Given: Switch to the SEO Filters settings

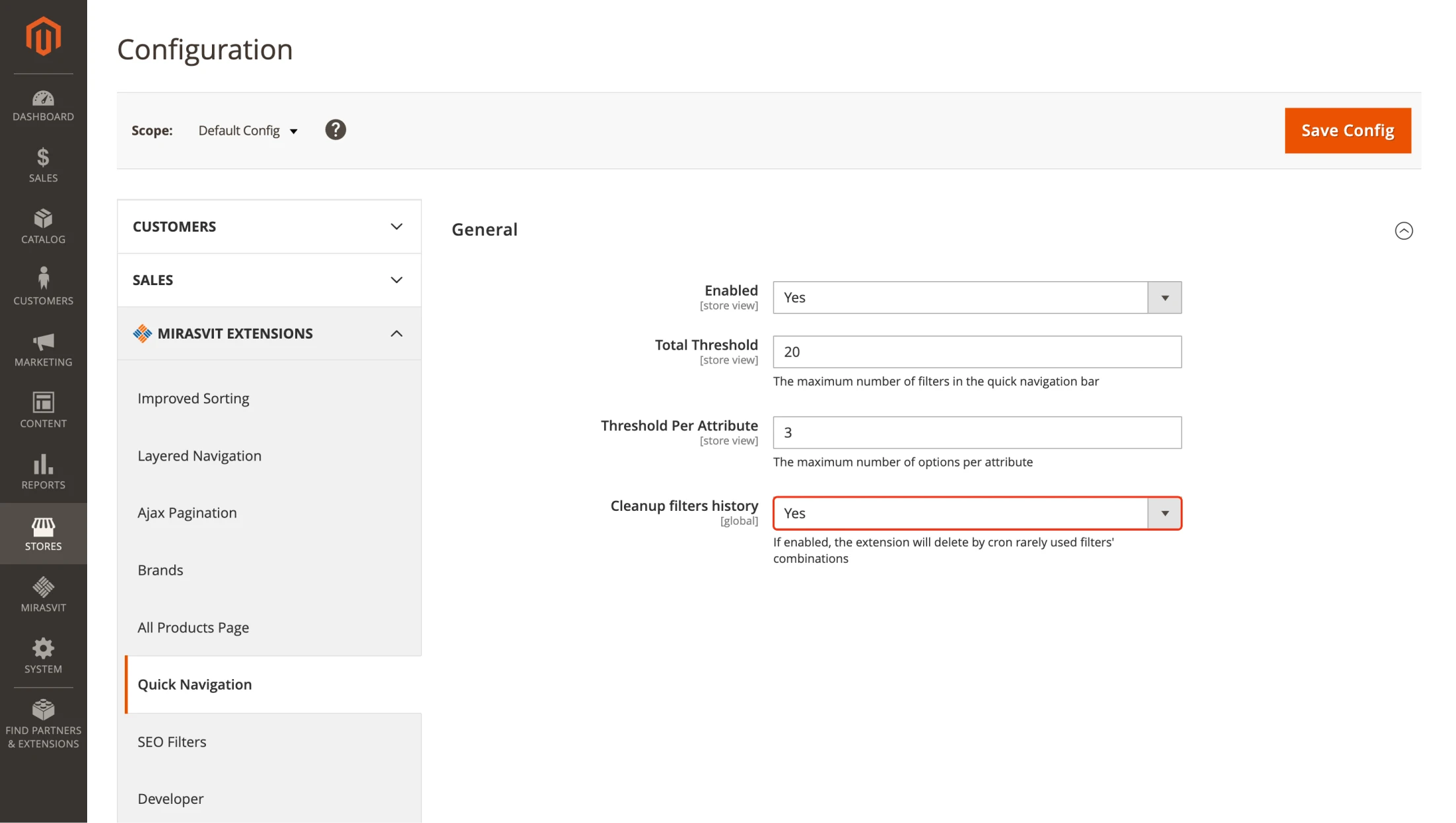Looking at the screenshot, I should point(172,741).
